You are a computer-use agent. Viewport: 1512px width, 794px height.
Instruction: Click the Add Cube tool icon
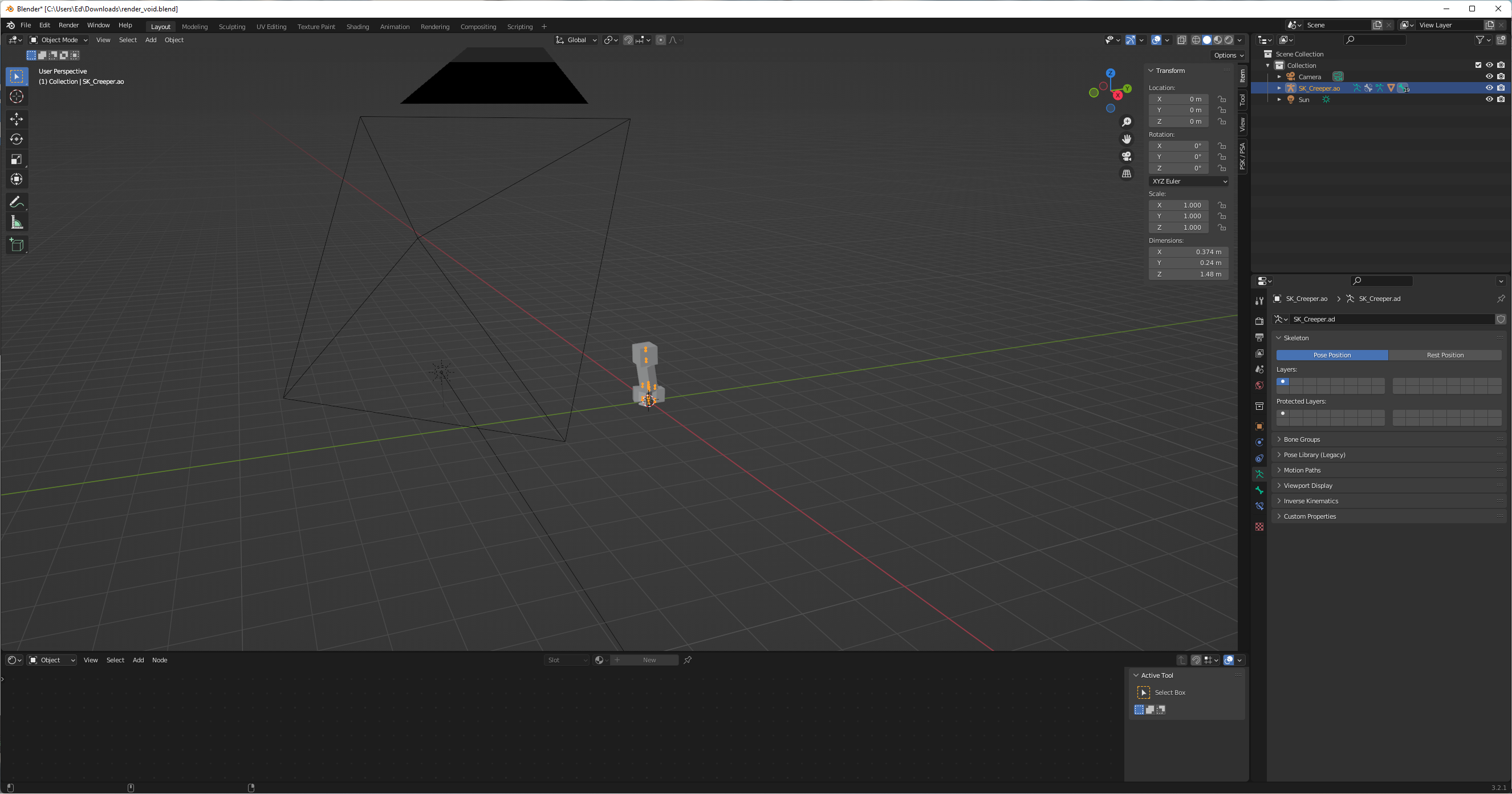17,245
